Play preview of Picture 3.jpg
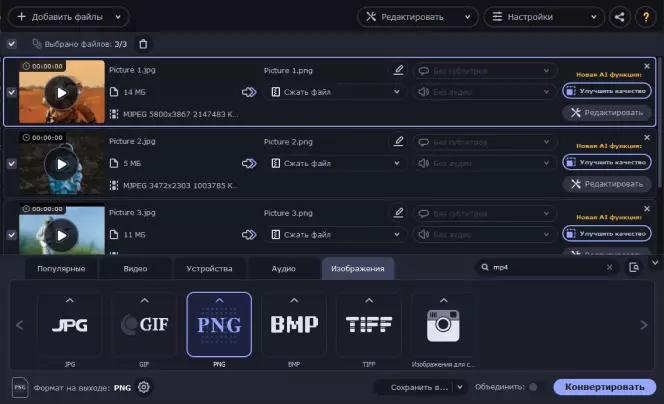Viewport: 664px width, 404px height. point(61,235)
